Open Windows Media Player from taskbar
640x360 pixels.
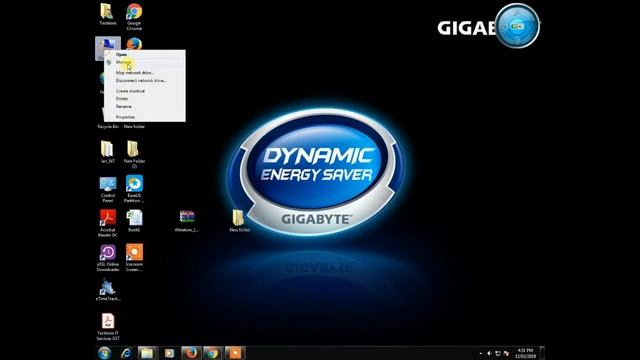[169, 353]
